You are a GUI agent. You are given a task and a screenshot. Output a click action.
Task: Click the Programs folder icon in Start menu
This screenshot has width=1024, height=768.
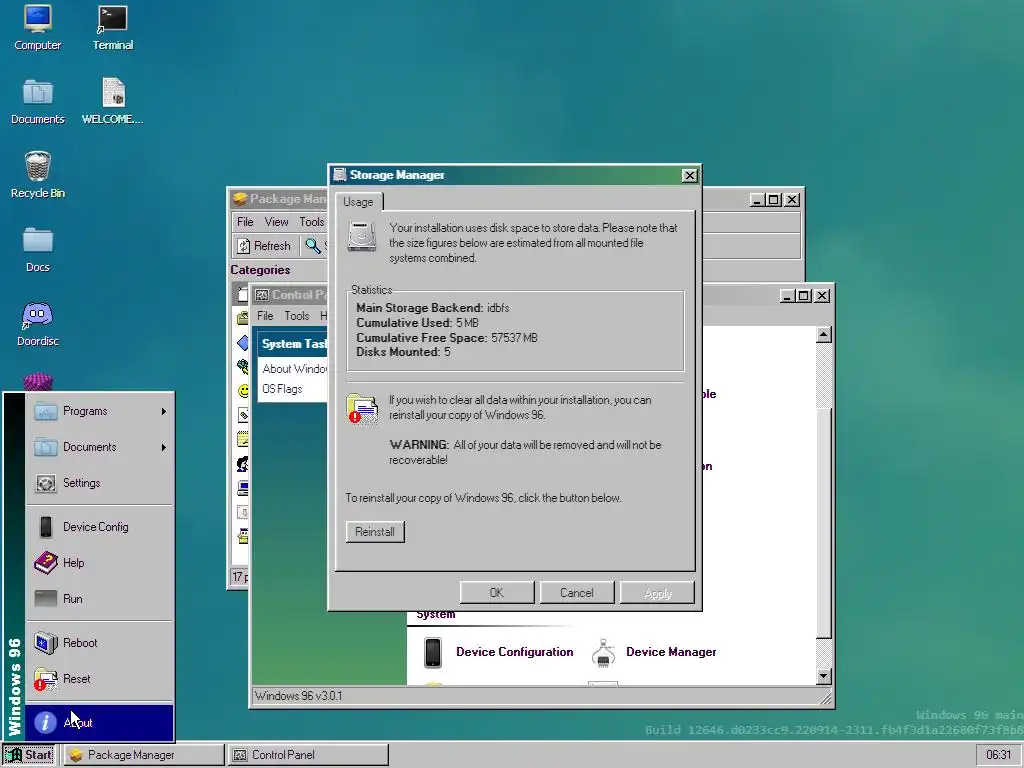coord(46,411)
